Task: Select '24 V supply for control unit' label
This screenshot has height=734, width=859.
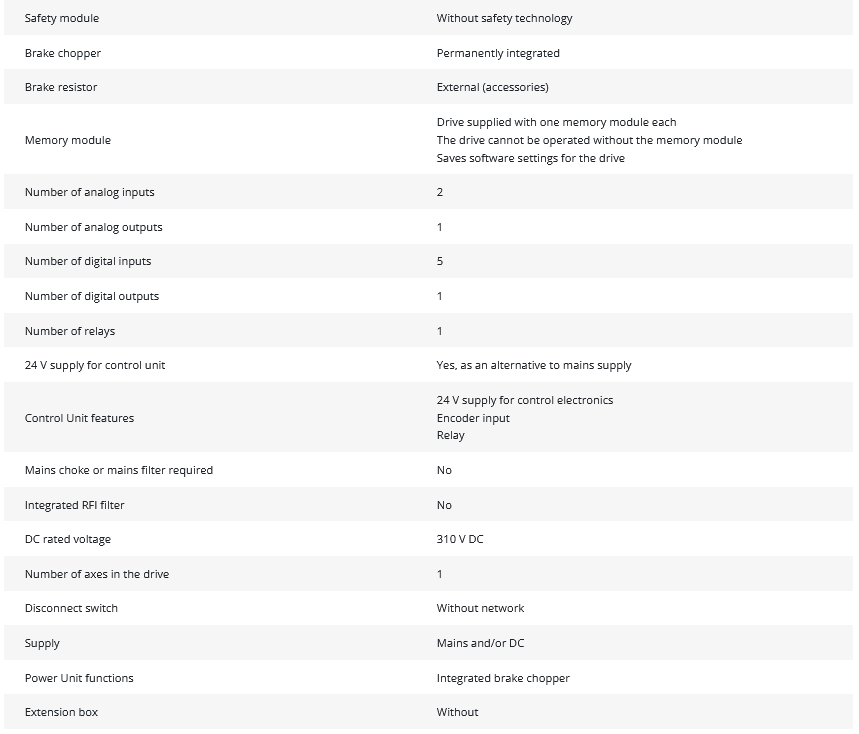Action: (x=95, y=365)
